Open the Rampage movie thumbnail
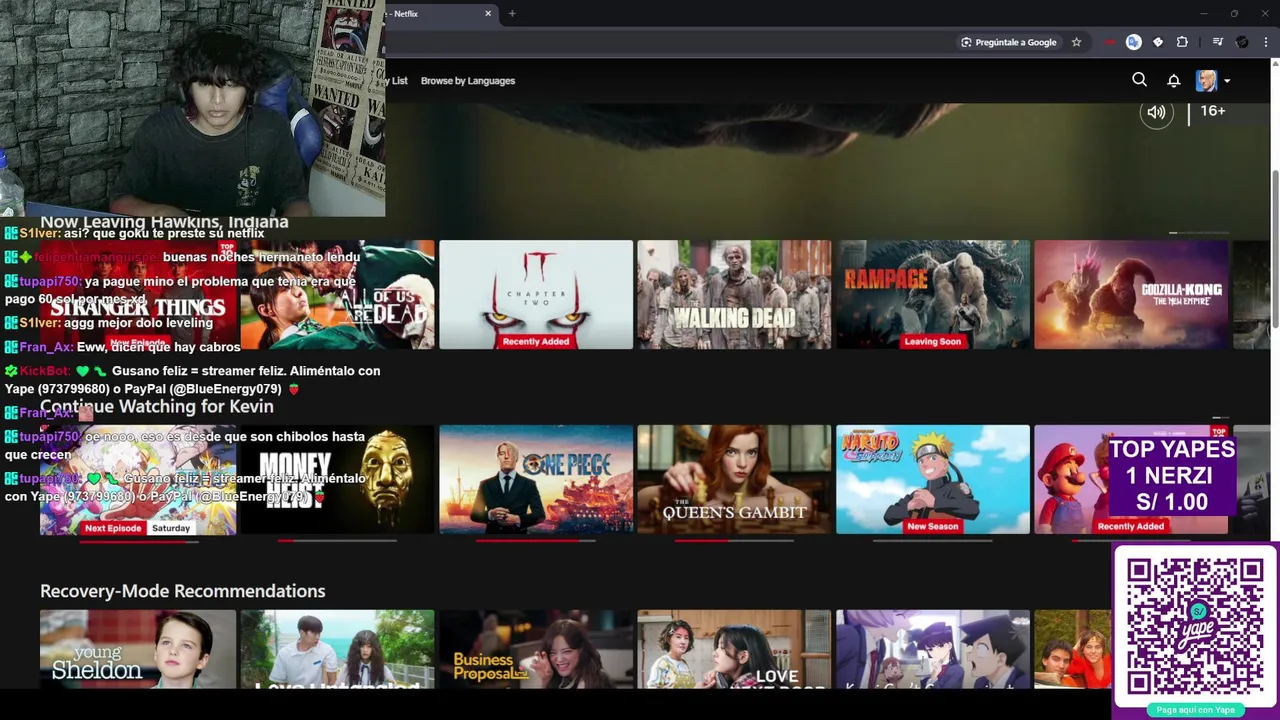This screenshot has height=720, width=1280. tap(932, 294)
